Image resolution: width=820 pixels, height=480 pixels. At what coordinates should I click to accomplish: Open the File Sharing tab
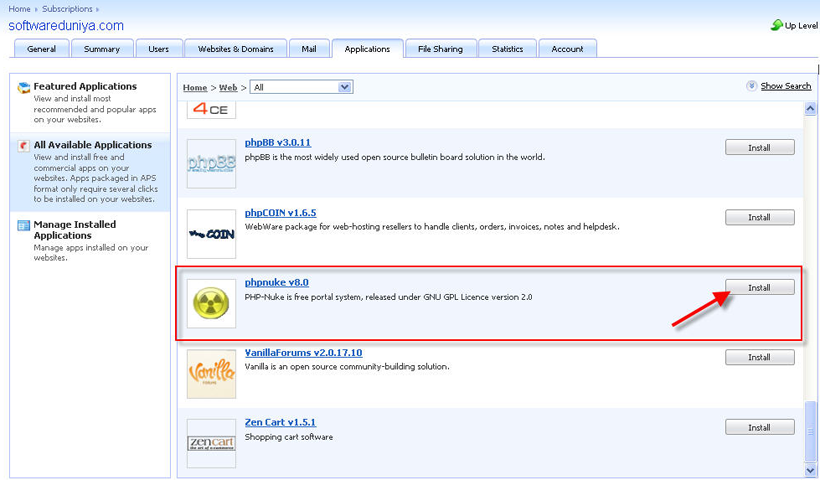(x=440, y=49)
